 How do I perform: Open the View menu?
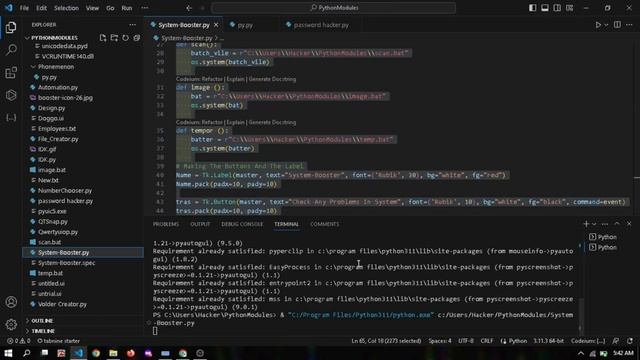(x=92, y=8)
